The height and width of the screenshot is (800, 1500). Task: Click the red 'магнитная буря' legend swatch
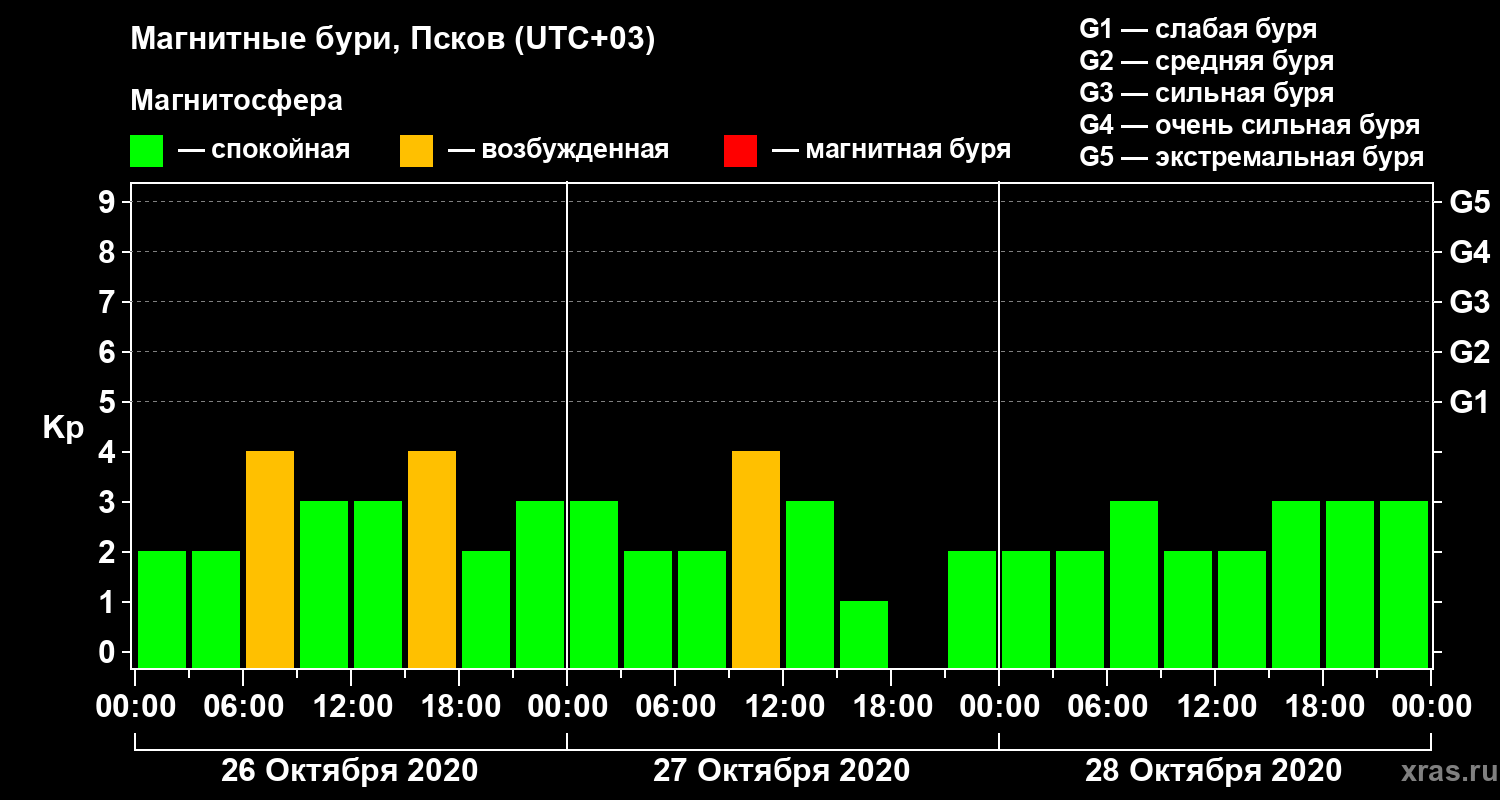(740, 151)
